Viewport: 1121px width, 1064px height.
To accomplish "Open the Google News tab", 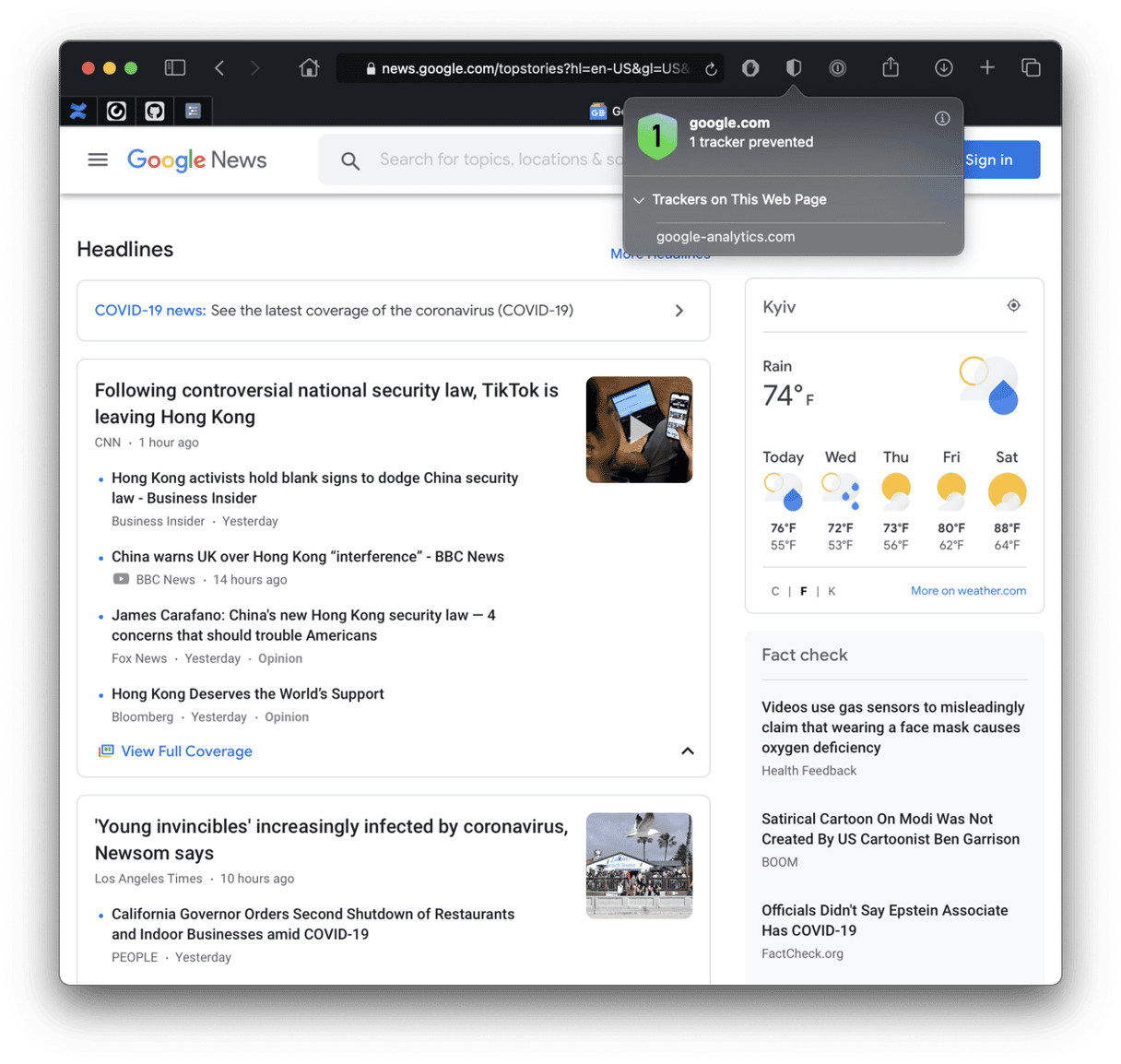I will pos(605,111).
